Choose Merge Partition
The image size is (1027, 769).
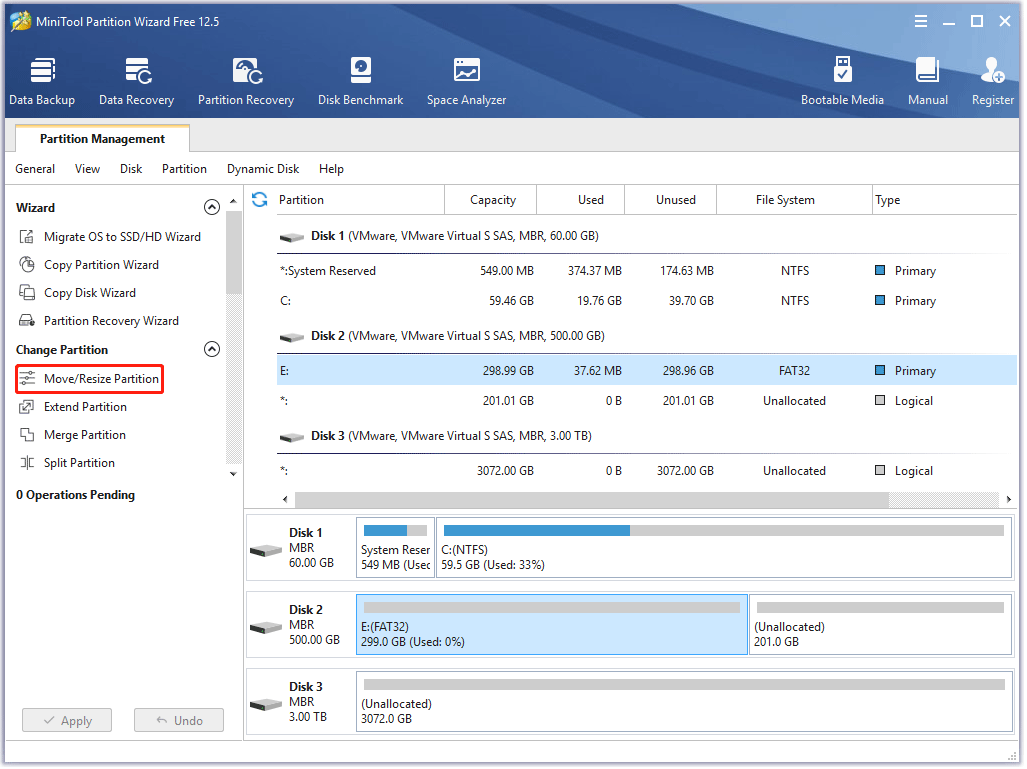coord(73,436)
